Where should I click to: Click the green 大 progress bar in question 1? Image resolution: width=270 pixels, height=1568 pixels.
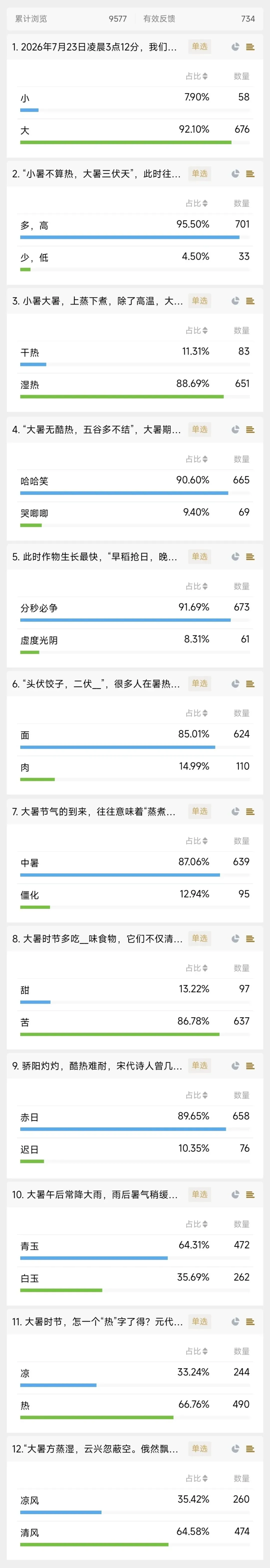click(125, 142)
